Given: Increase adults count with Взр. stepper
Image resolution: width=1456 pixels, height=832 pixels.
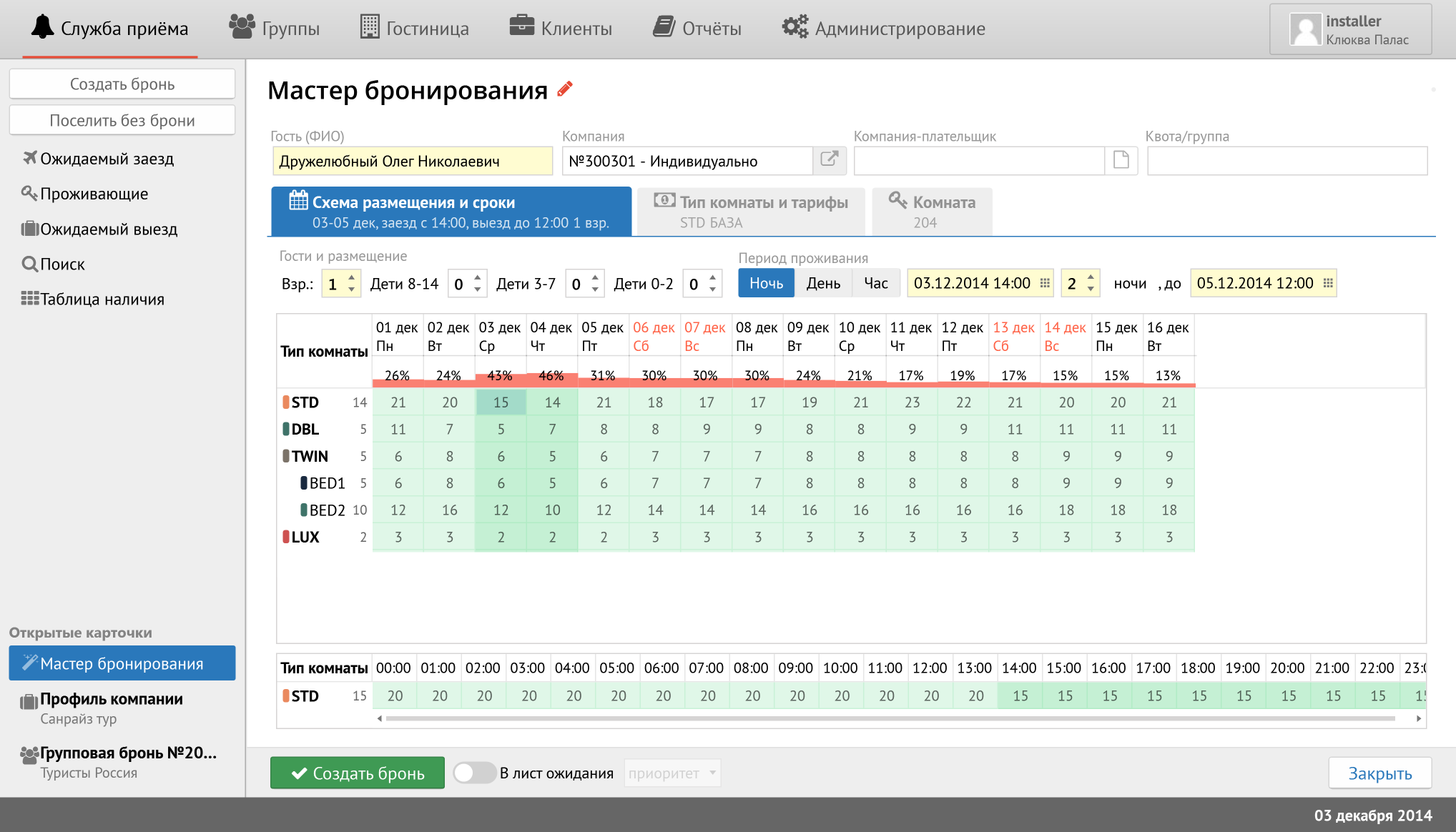Looking at the screenshot, I should click(352, 277).
